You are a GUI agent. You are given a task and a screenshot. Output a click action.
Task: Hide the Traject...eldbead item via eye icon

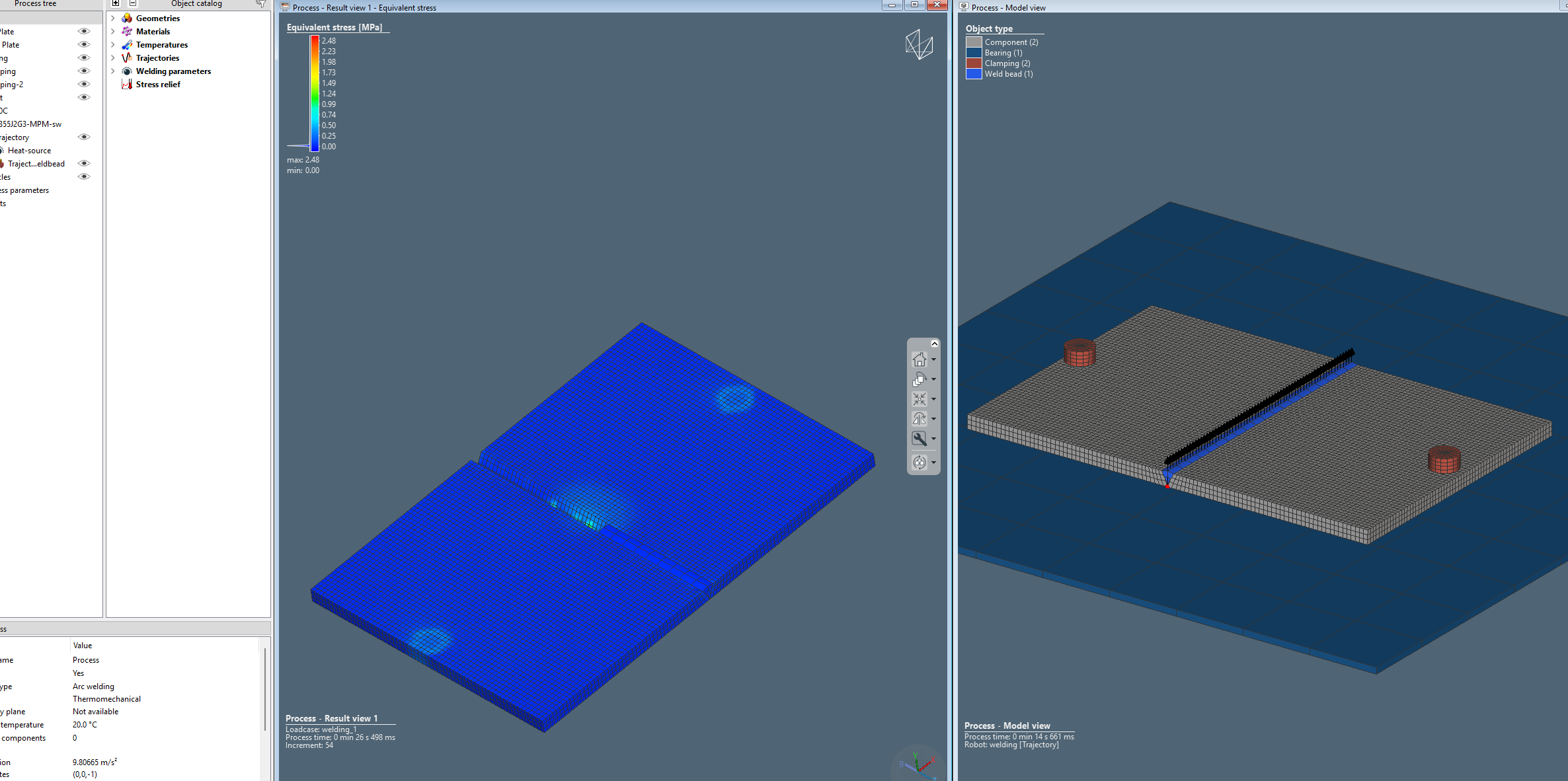coord(84,163)
